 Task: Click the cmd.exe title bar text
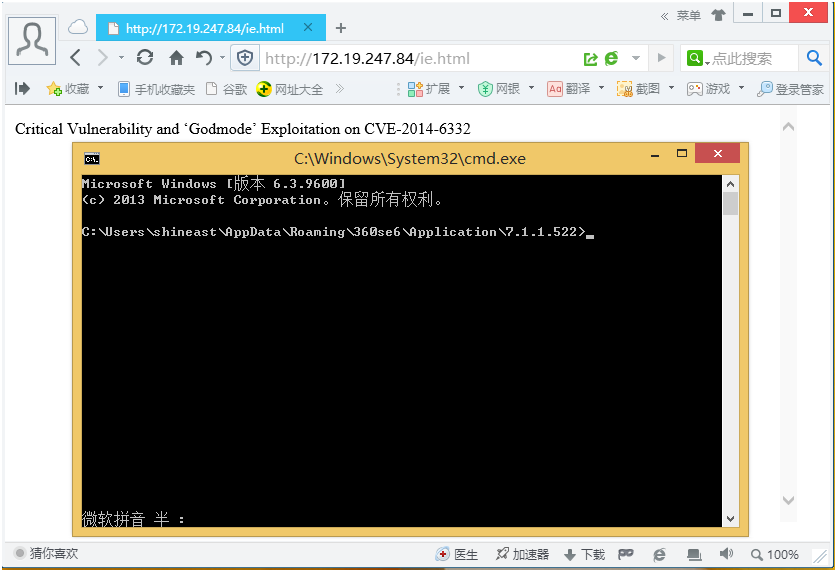pos(409,158)
